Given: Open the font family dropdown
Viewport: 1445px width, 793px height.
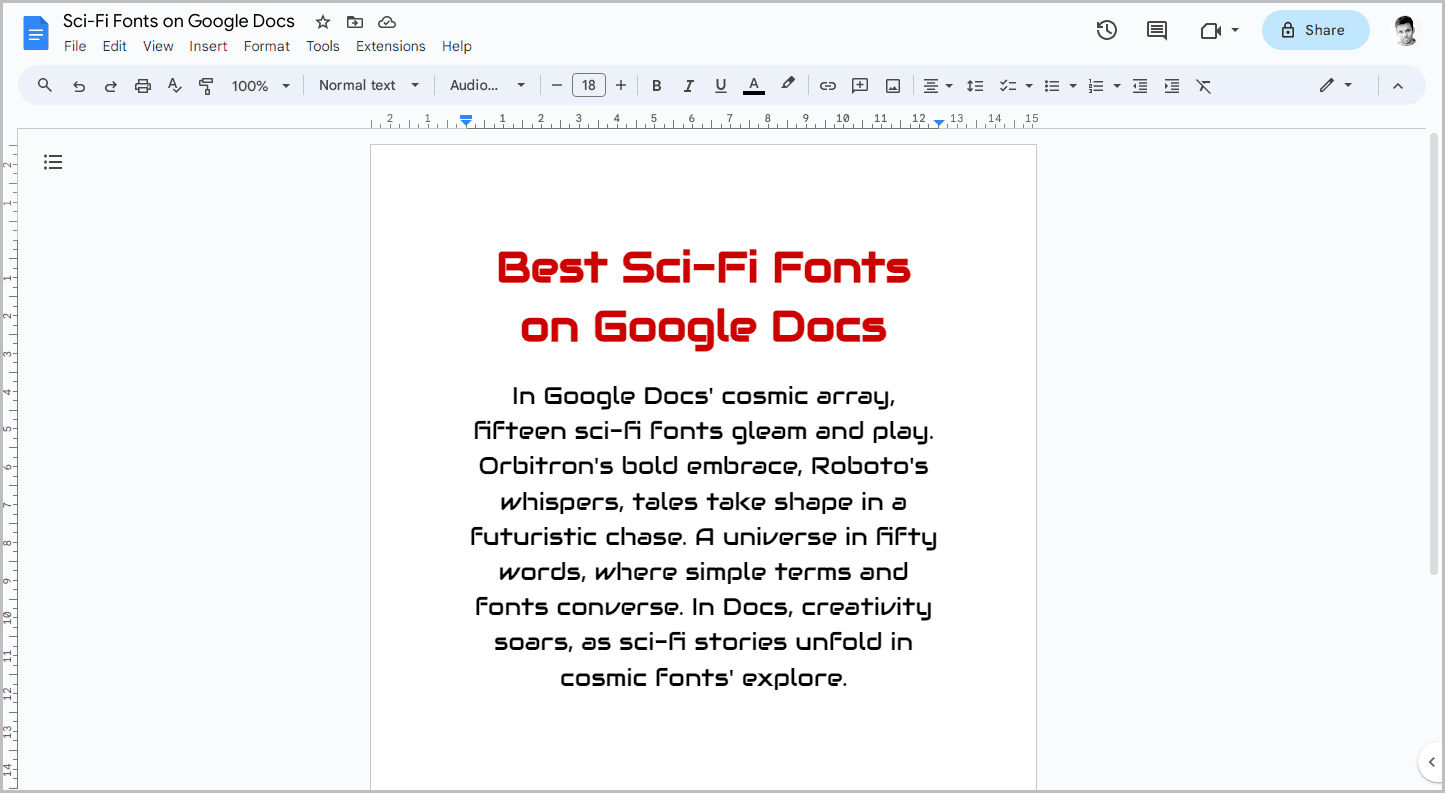Looking at the screenshot, I should coord(487,85).
